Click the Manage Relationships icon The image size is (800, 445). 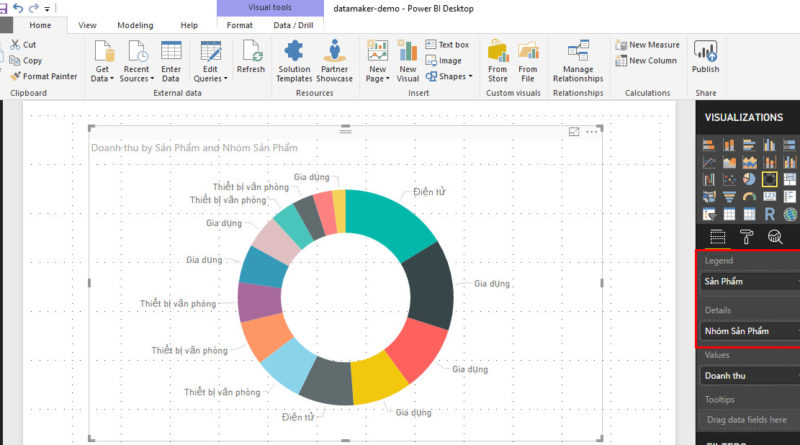click(x=578, y=50)
